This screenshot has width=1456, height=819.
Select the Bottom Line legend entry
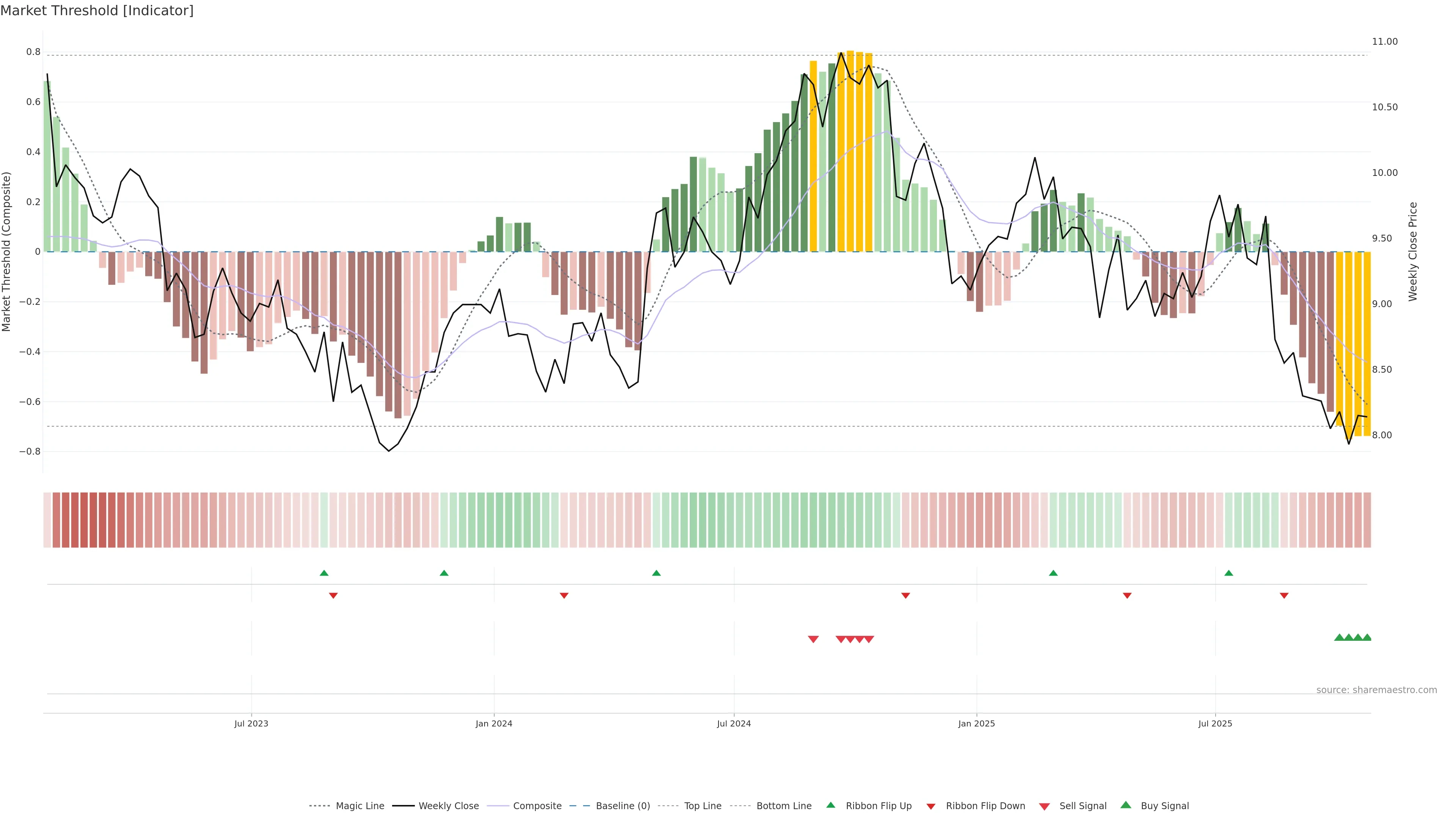coord(783,806)
